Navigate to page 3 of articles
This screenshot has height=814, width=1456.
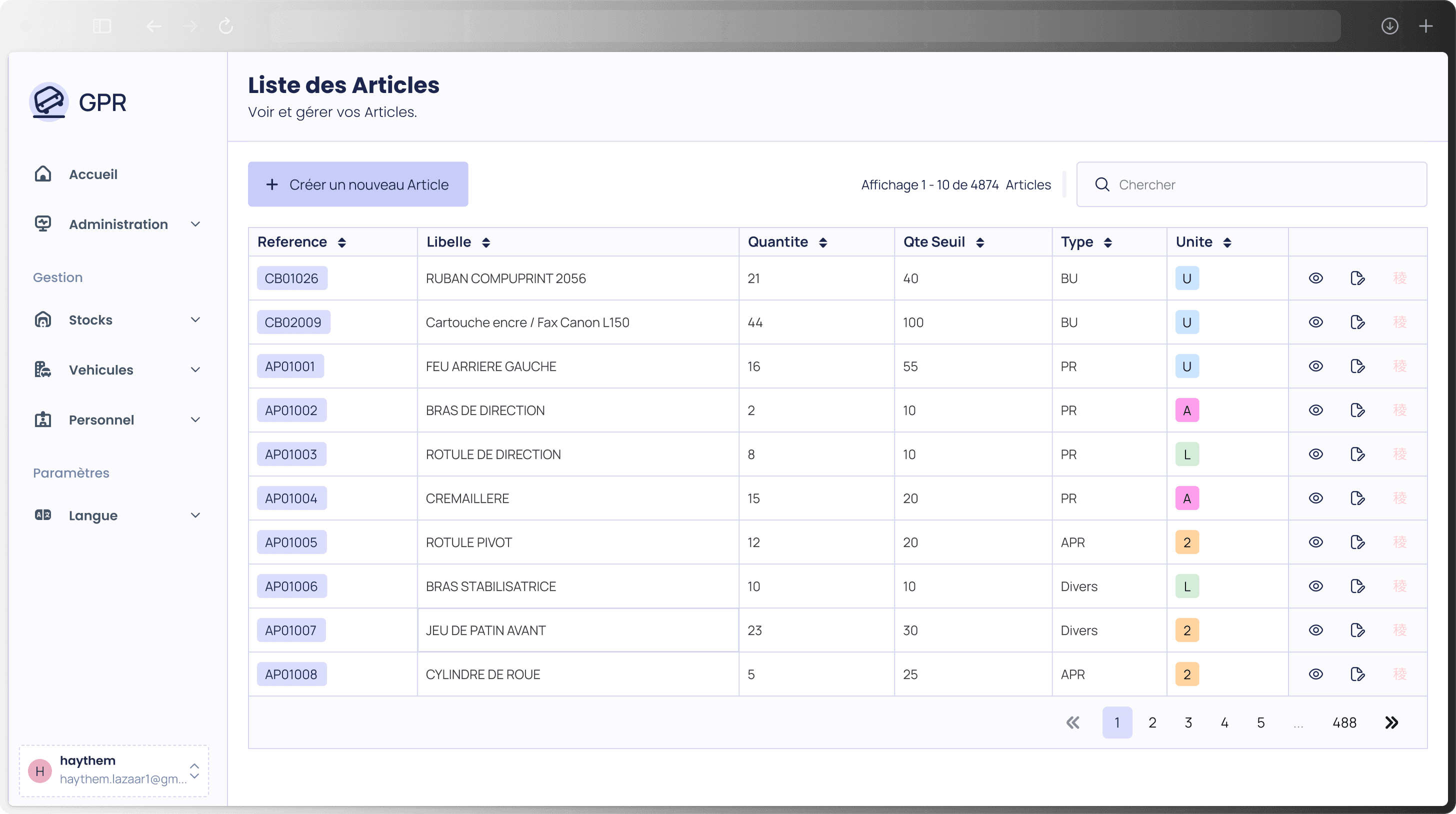(x=1188, y=722)
